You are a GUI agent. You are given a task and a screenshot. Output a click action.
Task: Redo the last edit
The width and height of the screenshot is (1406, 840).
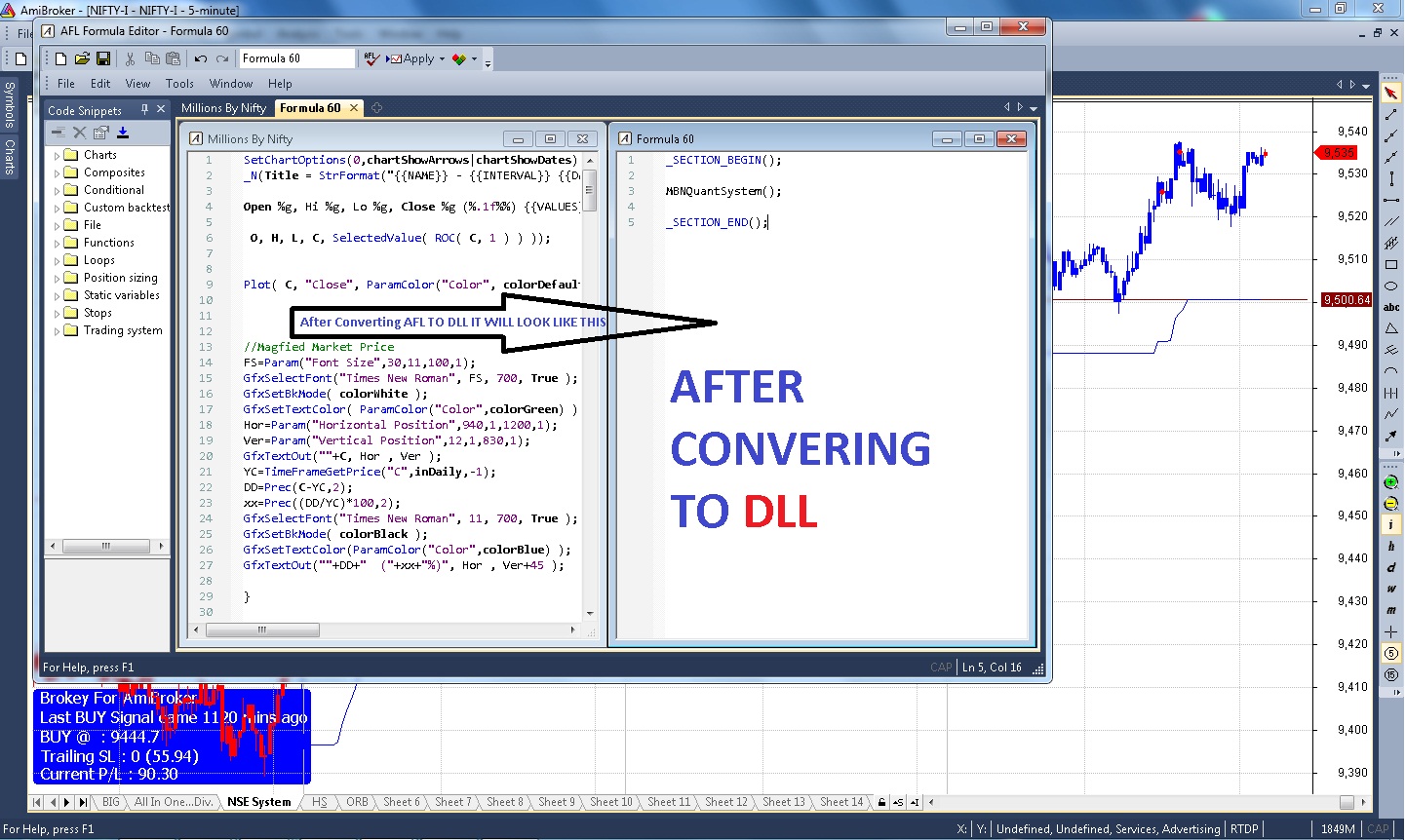click(x=222, y=58)
